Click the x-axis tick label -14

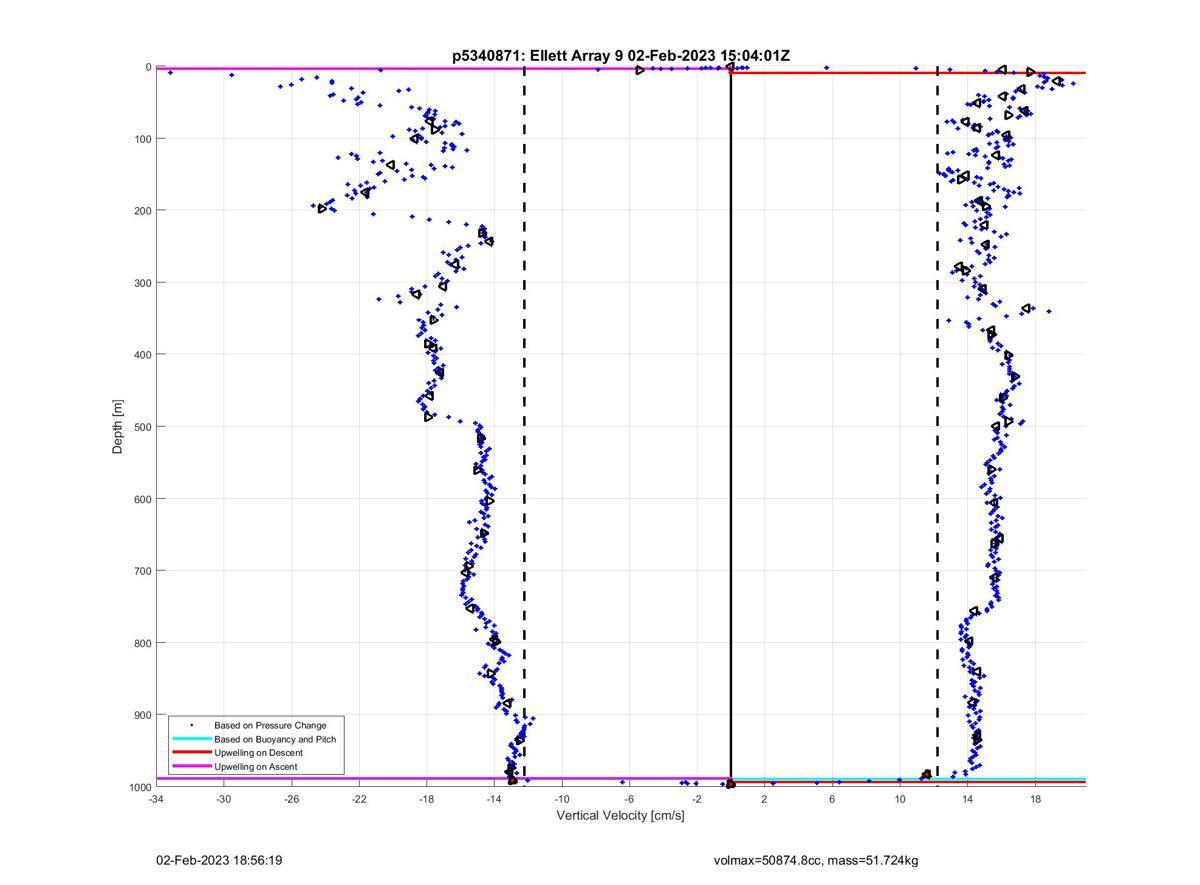[494, 799]
